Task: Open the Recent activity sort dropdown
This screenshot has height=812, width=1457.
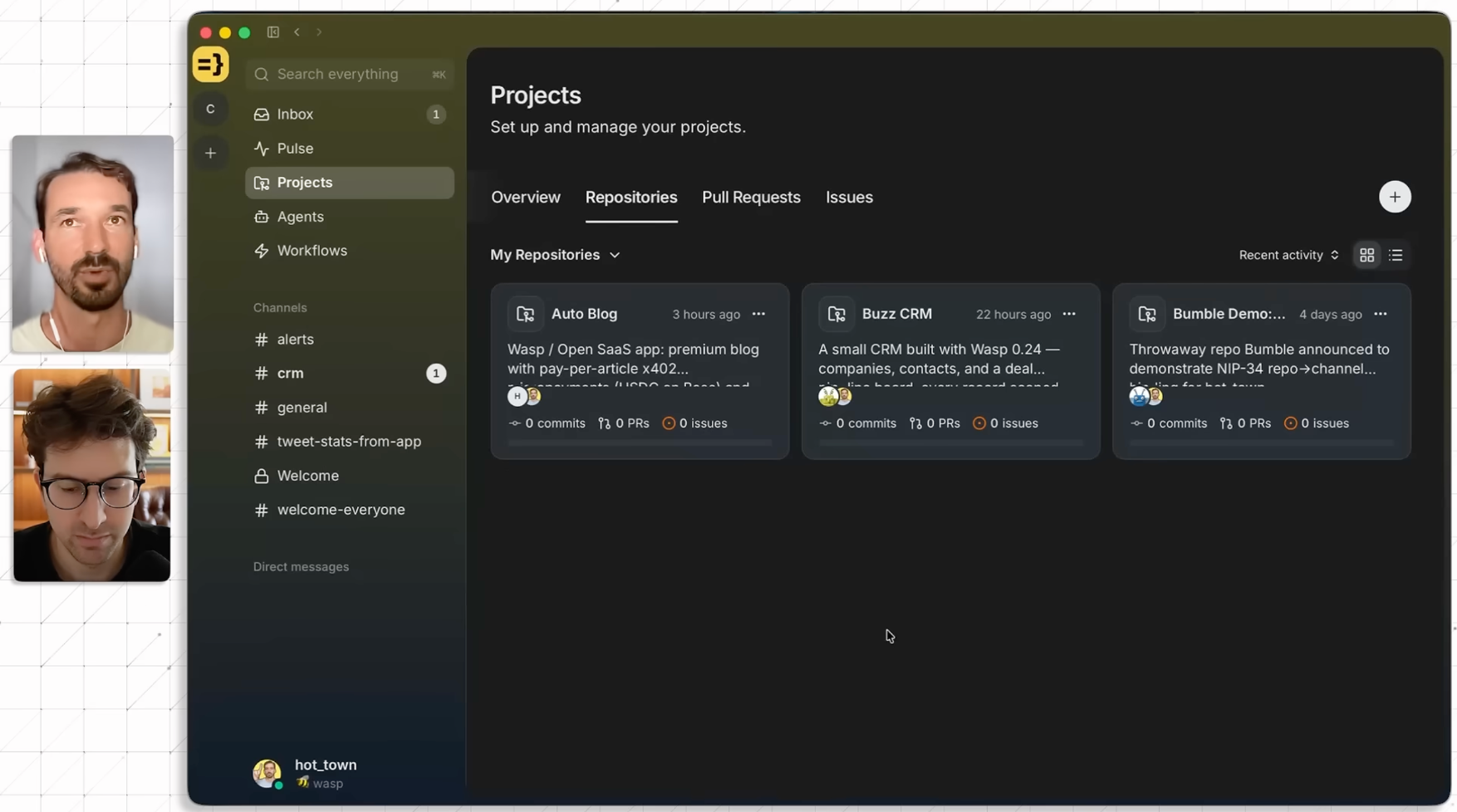Action: tap(1288, 255)
